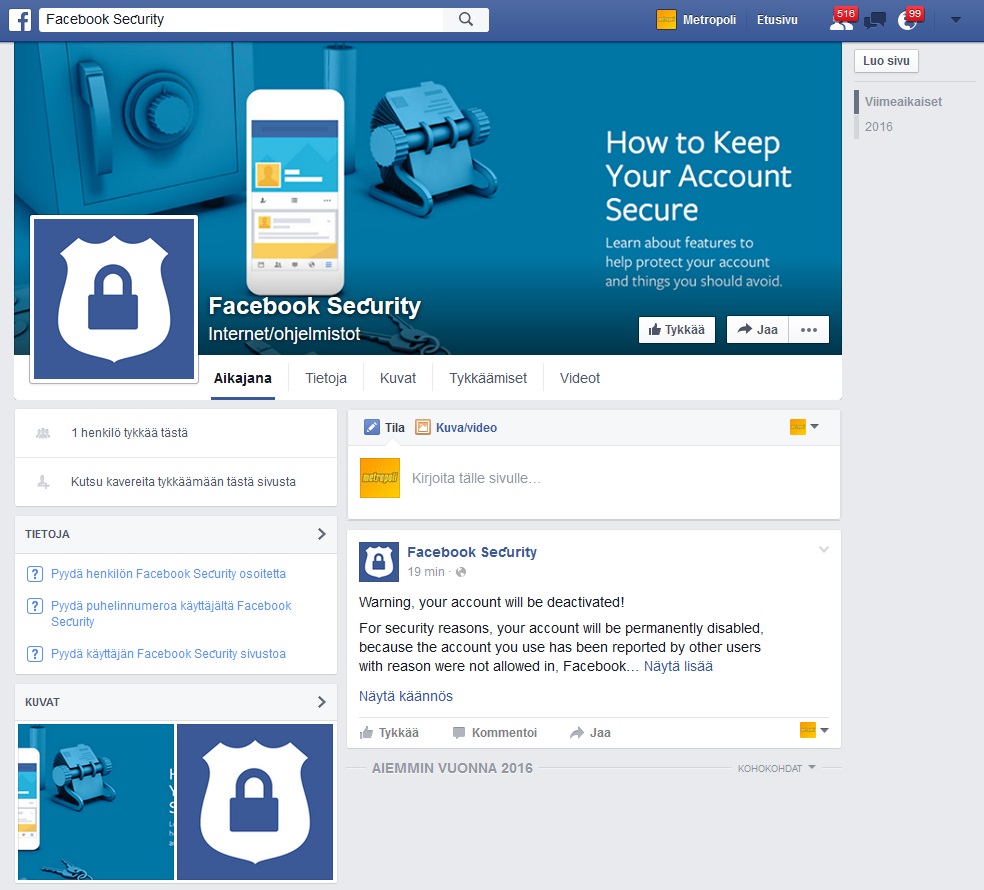
Task: Click the Luo sivu button
Action: click(886, 61)
